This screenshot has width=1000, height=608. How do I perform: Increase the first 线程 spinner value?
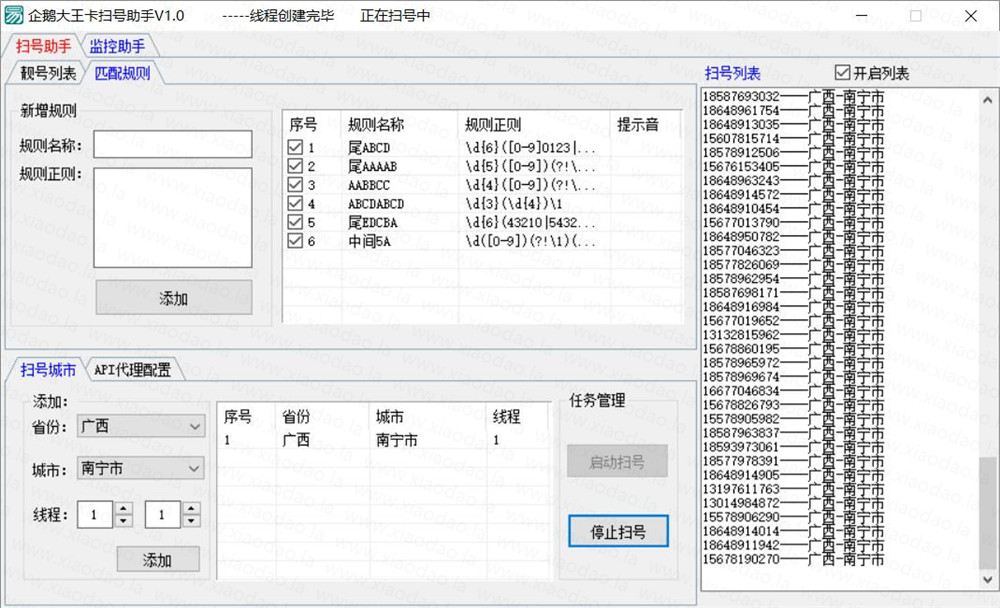click(124, 509)
